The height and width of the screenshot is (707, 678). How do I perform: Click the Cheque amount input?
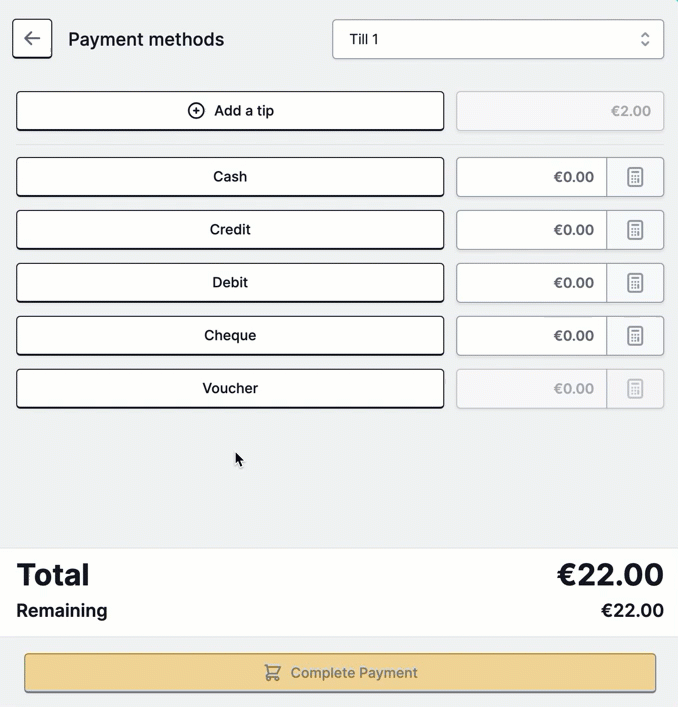coord(531,336)
